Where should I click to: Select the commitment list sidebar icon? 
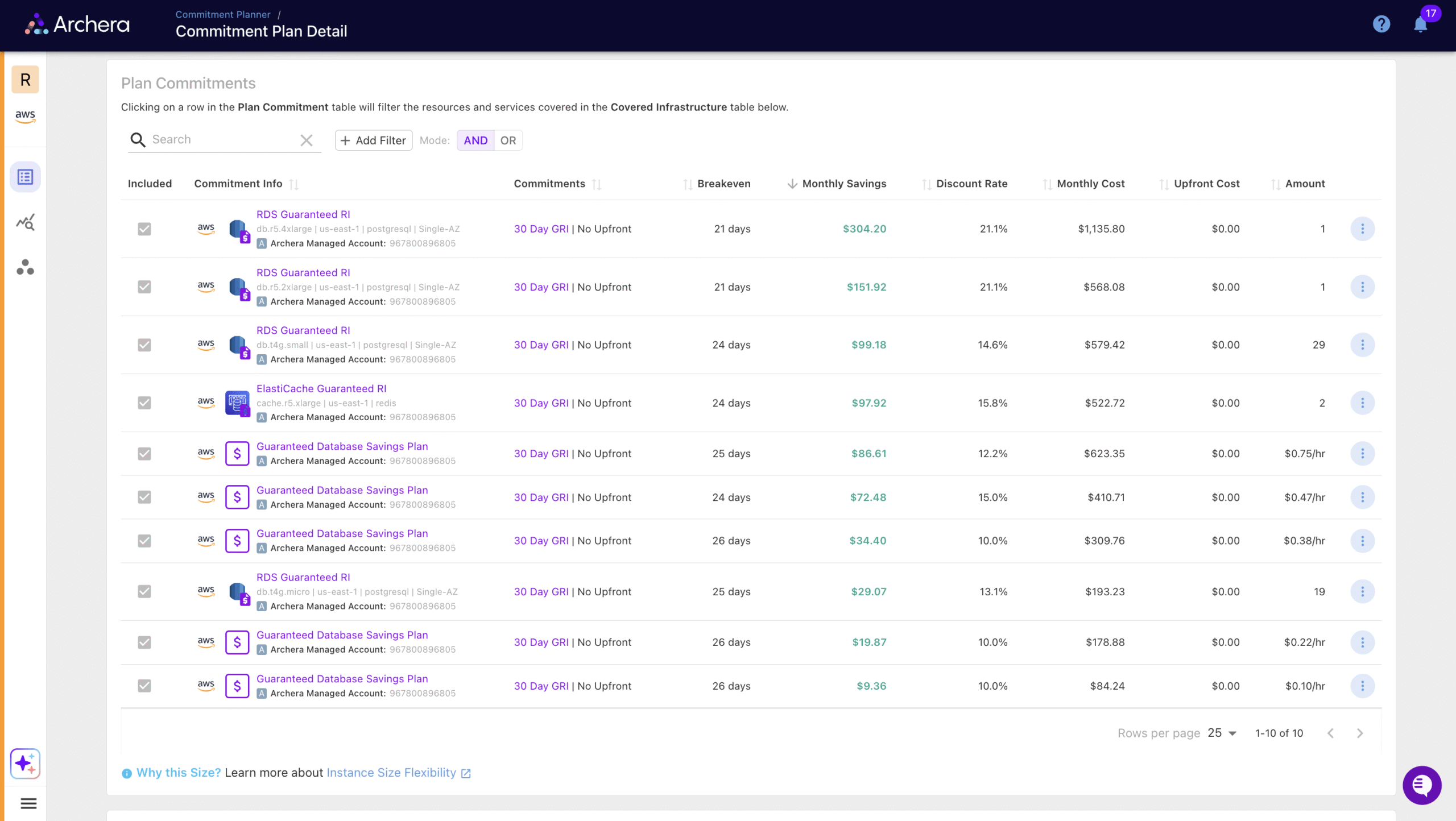tap(25, 177)
